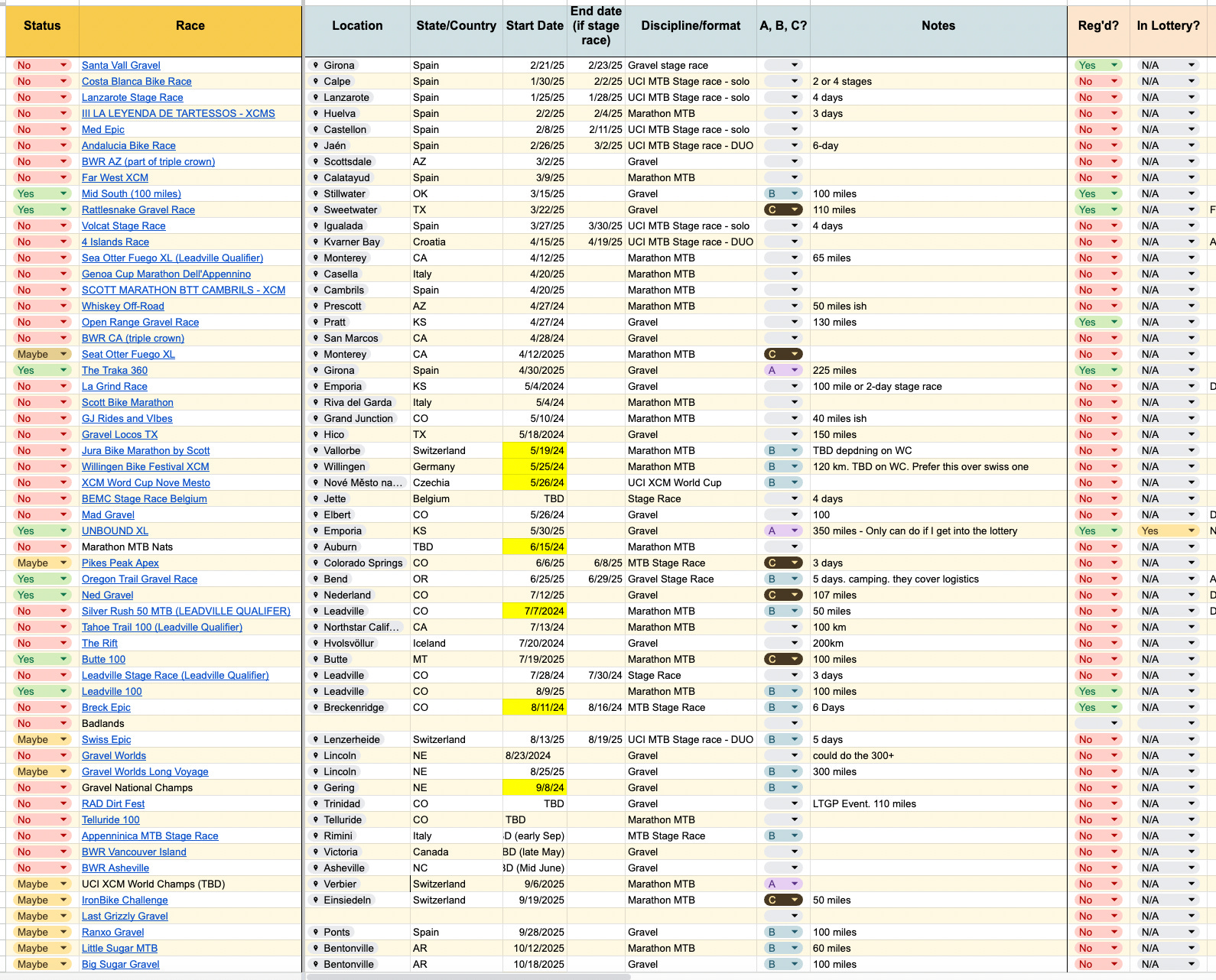Select the 'could do the 300+' notes cell
The width and height of the screenshot is (1216, 980).
pos(938,755)
